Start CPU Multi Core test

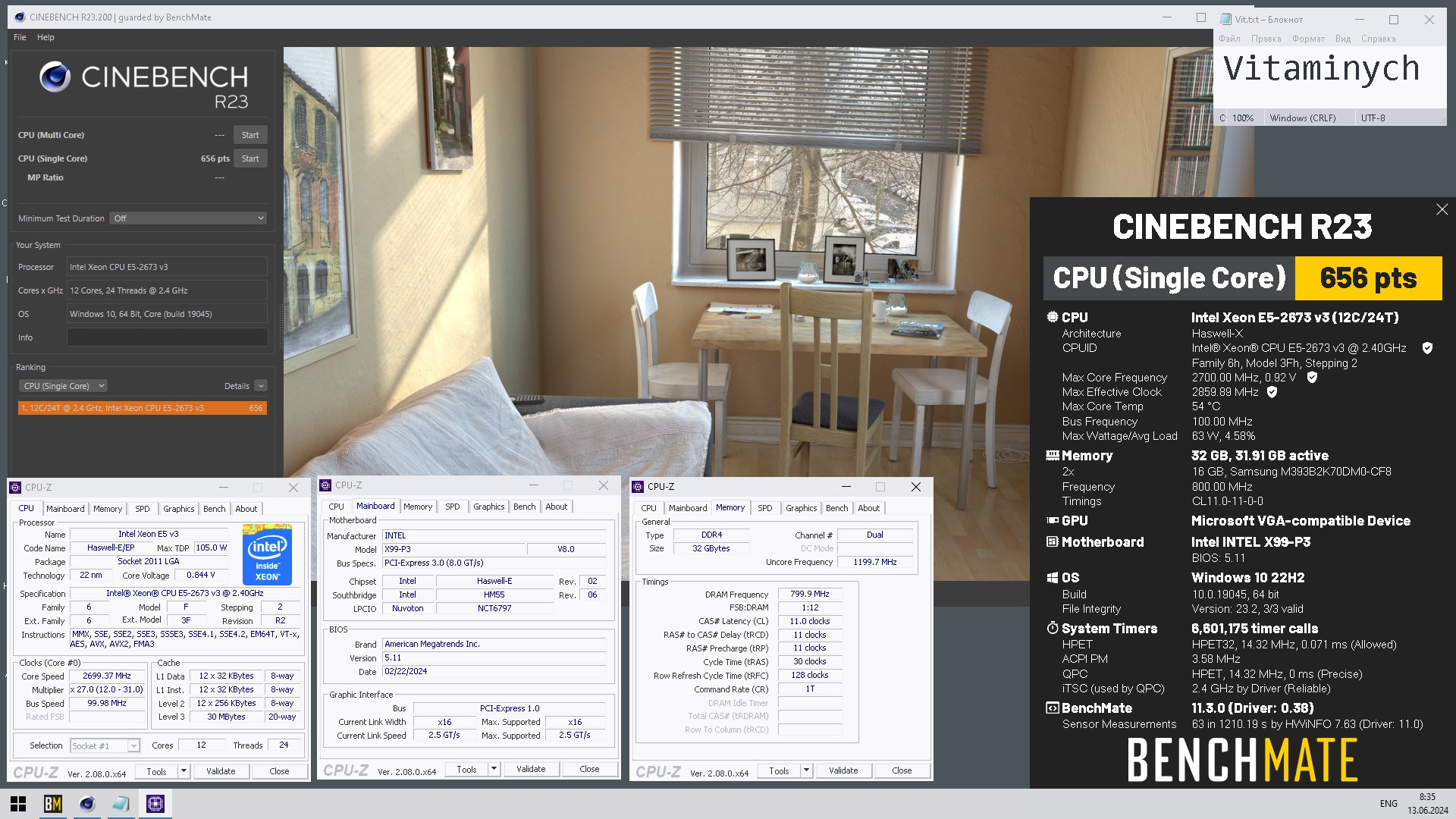point(250,135)
